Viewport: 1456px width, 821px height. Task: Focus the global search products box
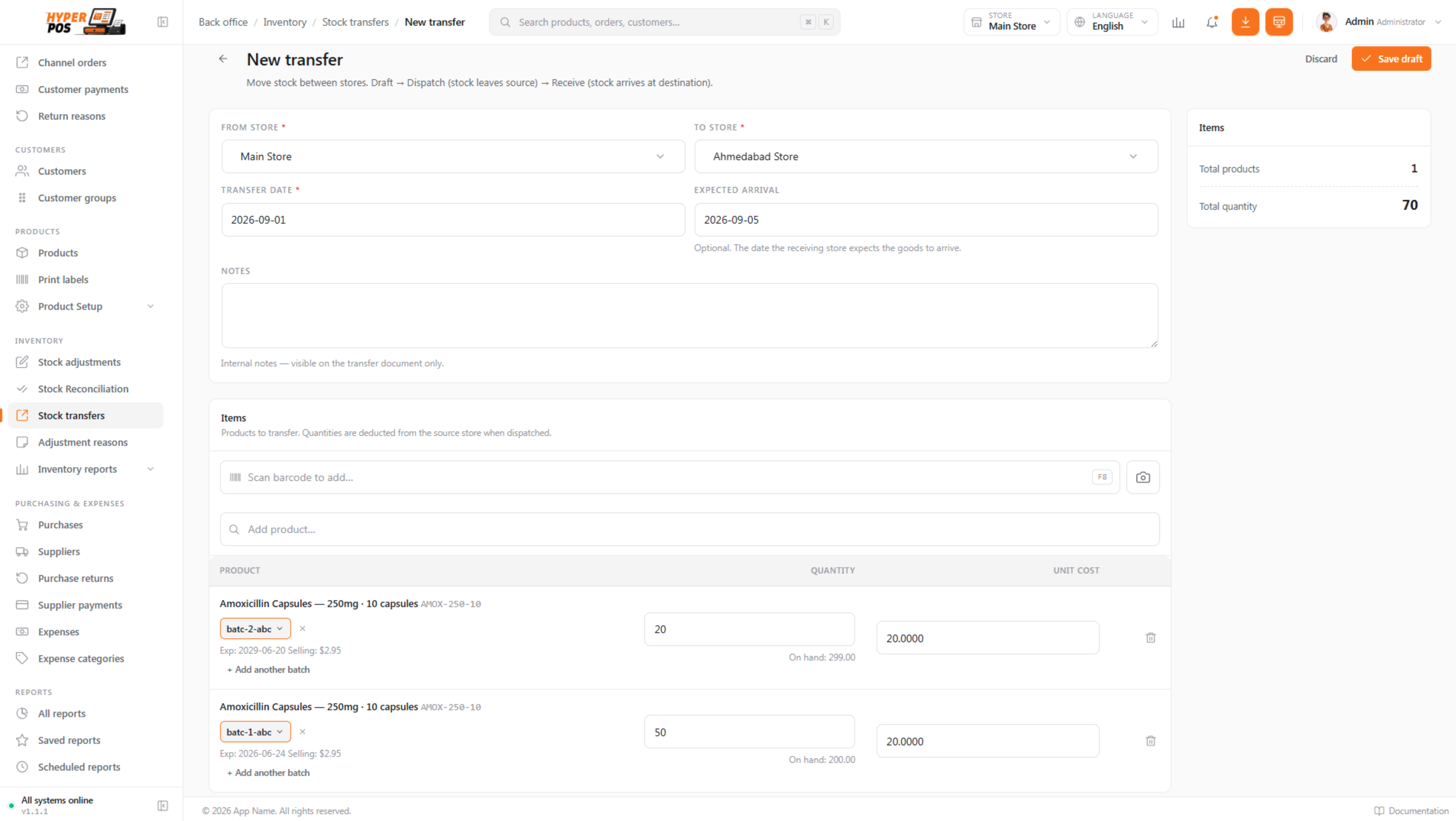[664, 22]
